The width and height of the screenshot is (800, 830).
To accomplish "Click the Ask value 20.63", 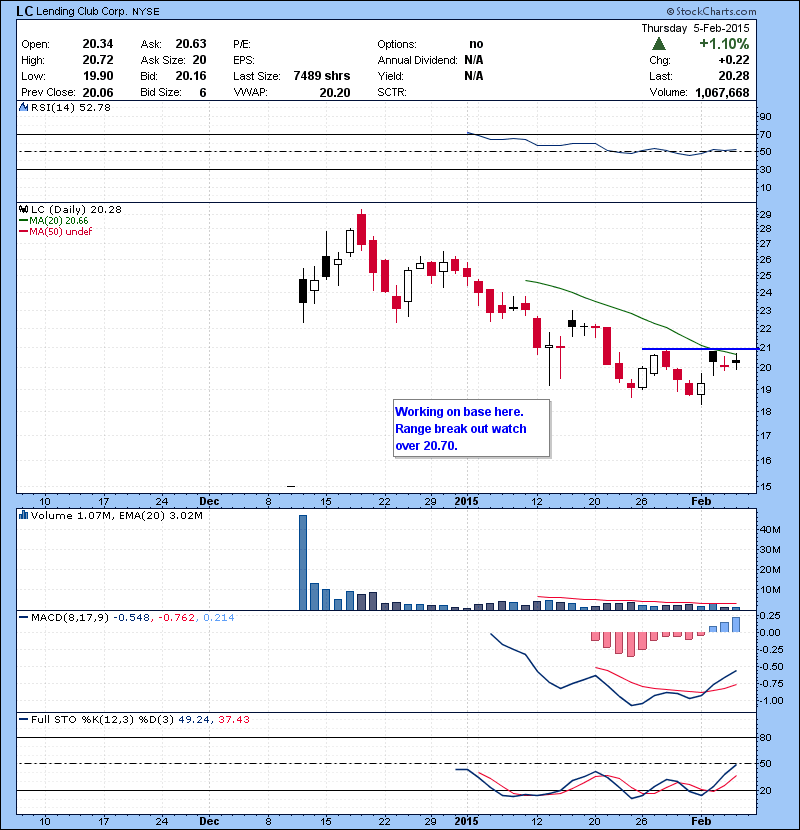I will coord(191,44).
